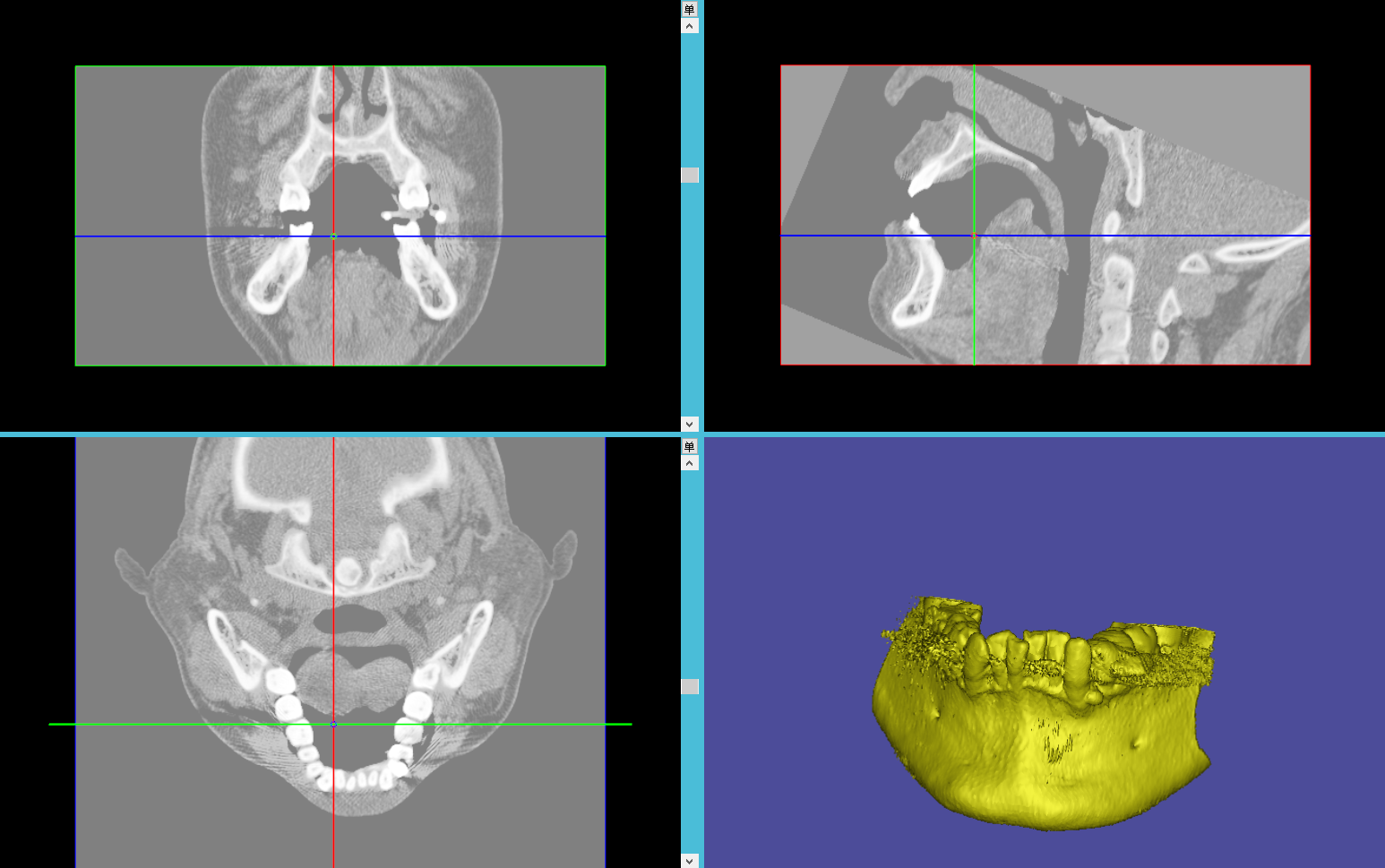Click the up arrow of the upper scrollbar

tap(689, 26)
